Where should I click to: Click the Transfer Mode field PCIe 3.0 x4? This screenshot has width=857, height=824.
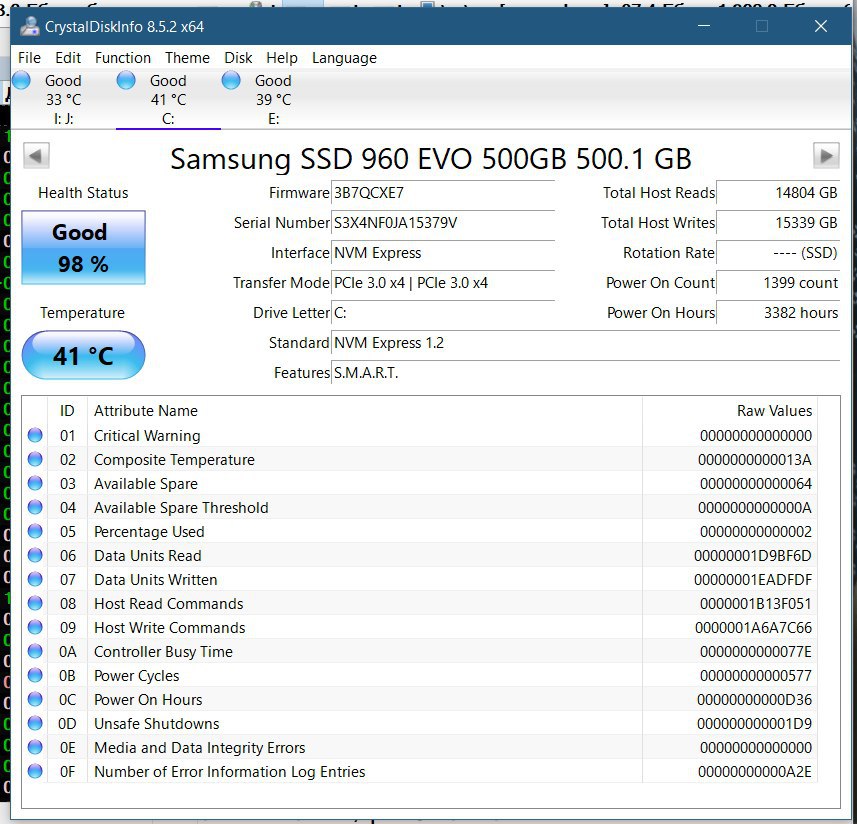click(x=443, y=283)
